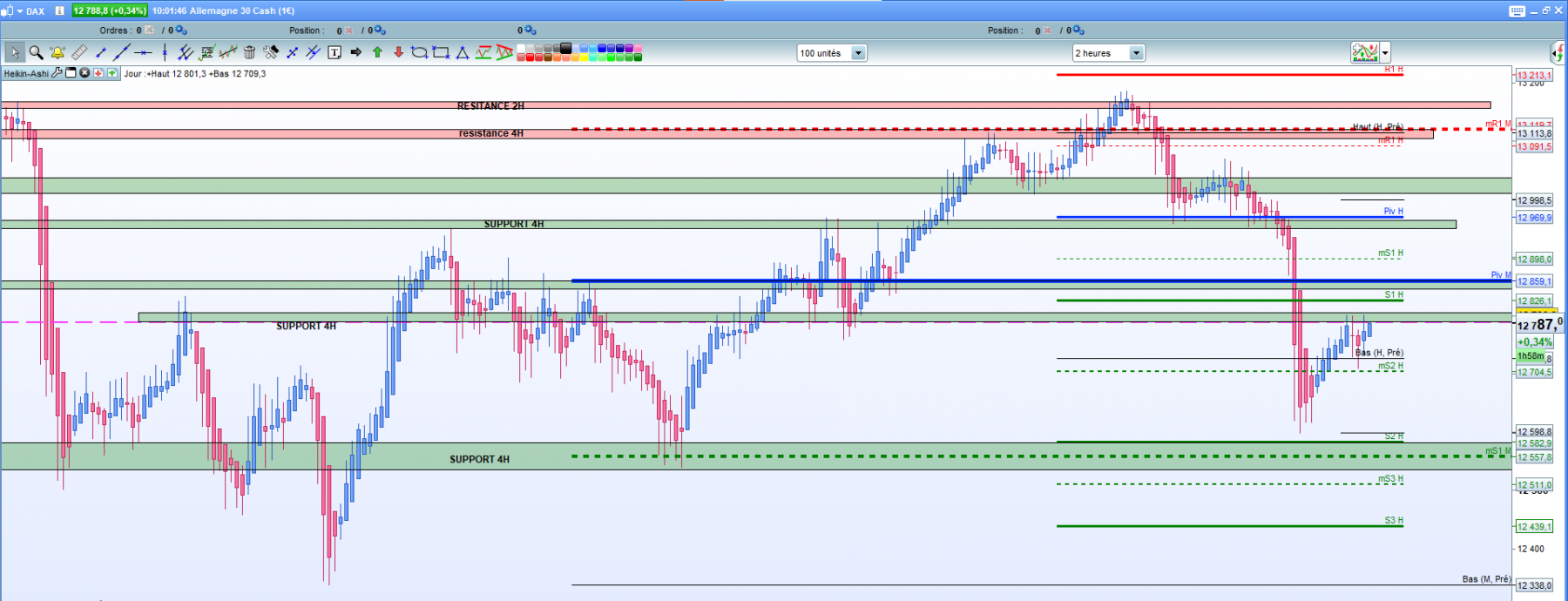Select the text annotation tool

click(x=335, y=52)
